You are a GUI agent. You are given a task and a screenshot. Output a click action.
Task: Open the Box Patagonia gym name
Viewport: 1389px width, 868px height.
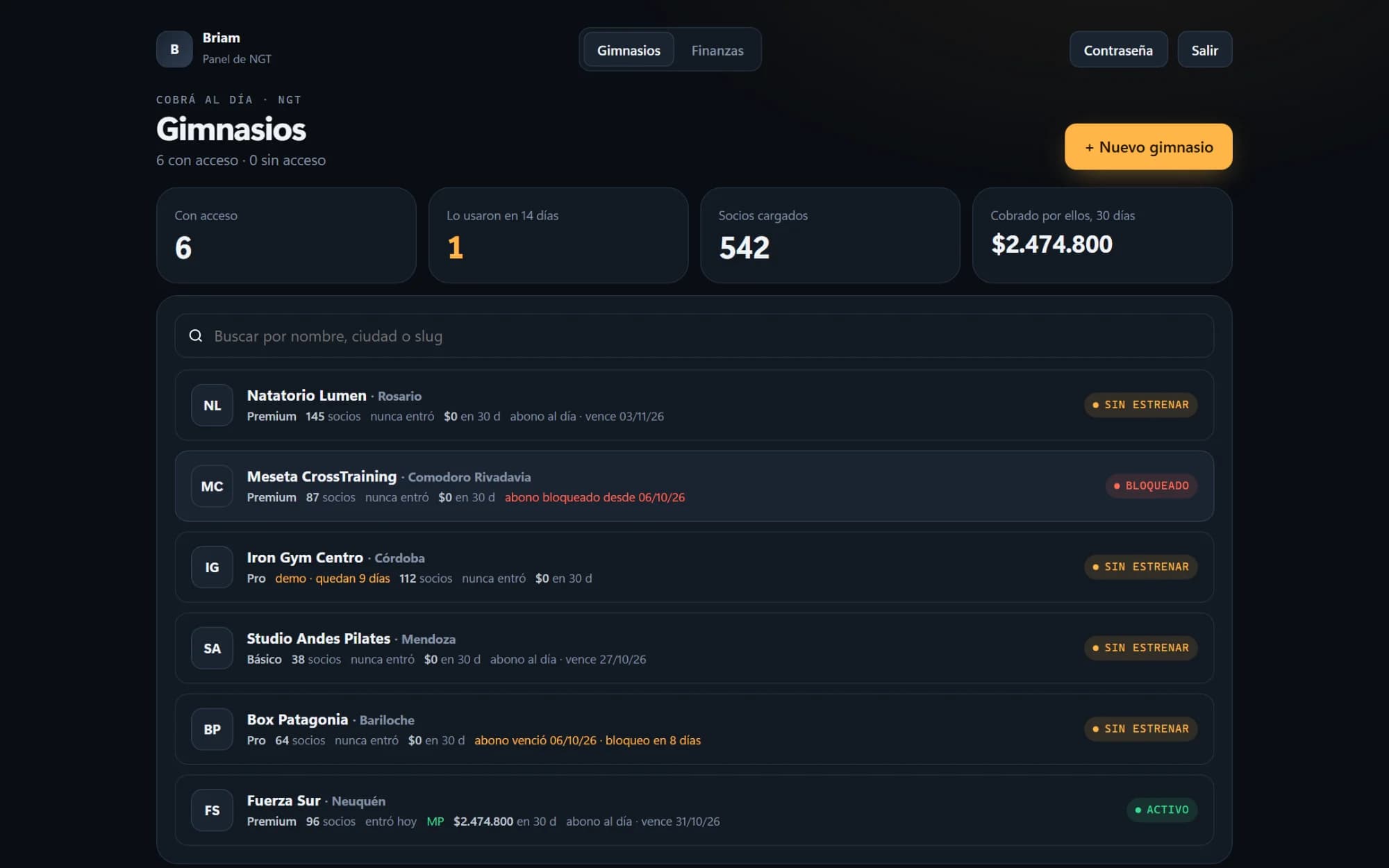[297, 719]
